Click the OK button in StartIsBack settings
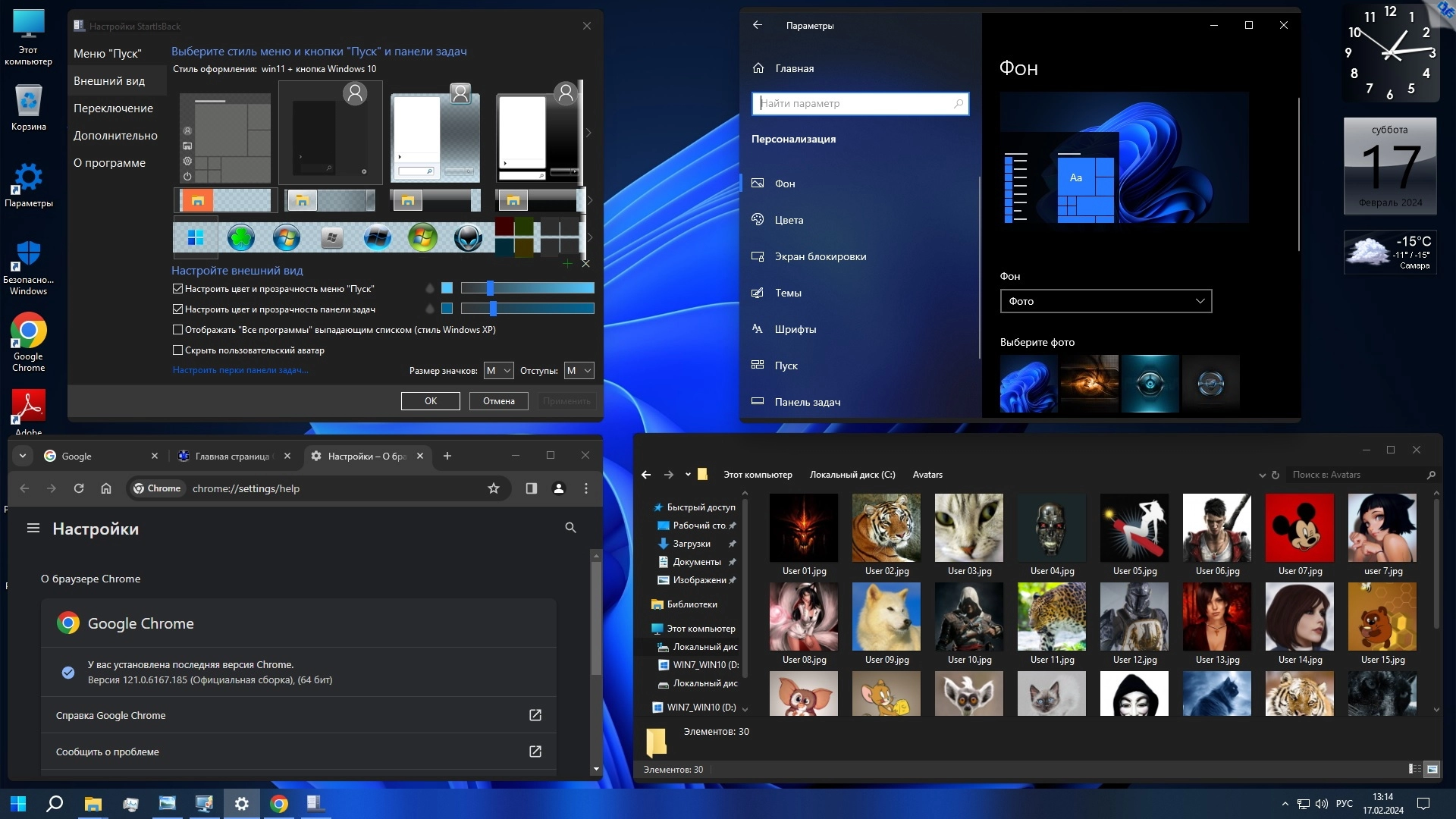 tap(430, 401)
